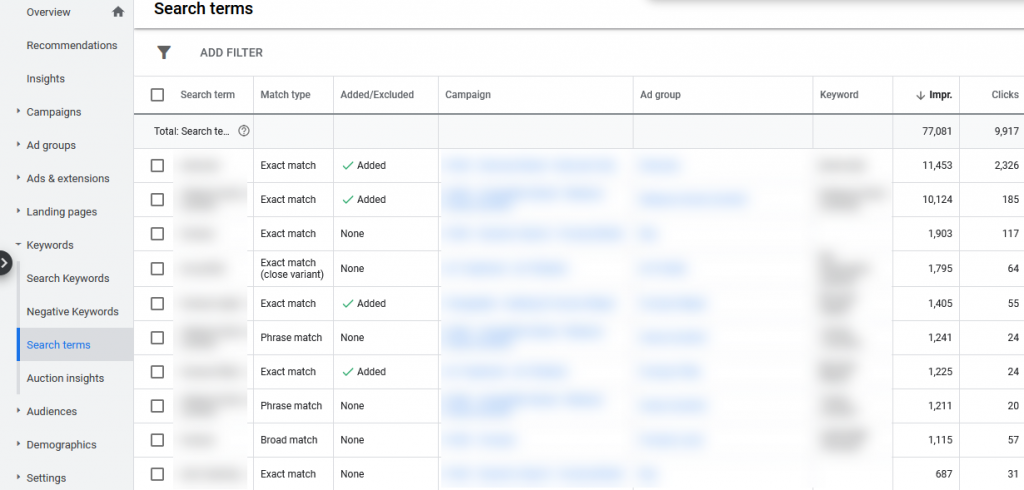
Task: Click the ADD FILTER button
Action: (231, 52)
